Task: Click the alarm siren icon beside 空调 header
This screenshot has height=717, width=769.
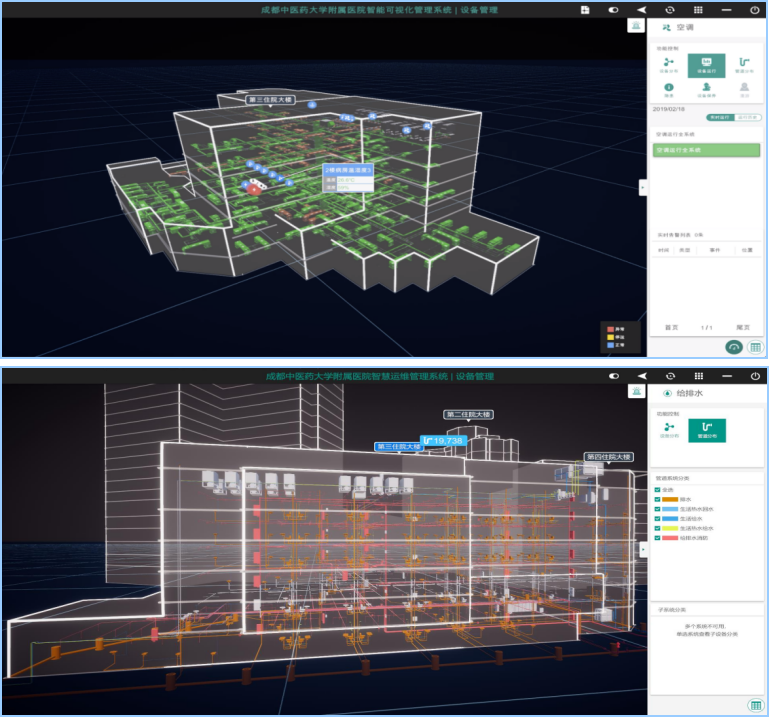Action: [x=634, y=25]
